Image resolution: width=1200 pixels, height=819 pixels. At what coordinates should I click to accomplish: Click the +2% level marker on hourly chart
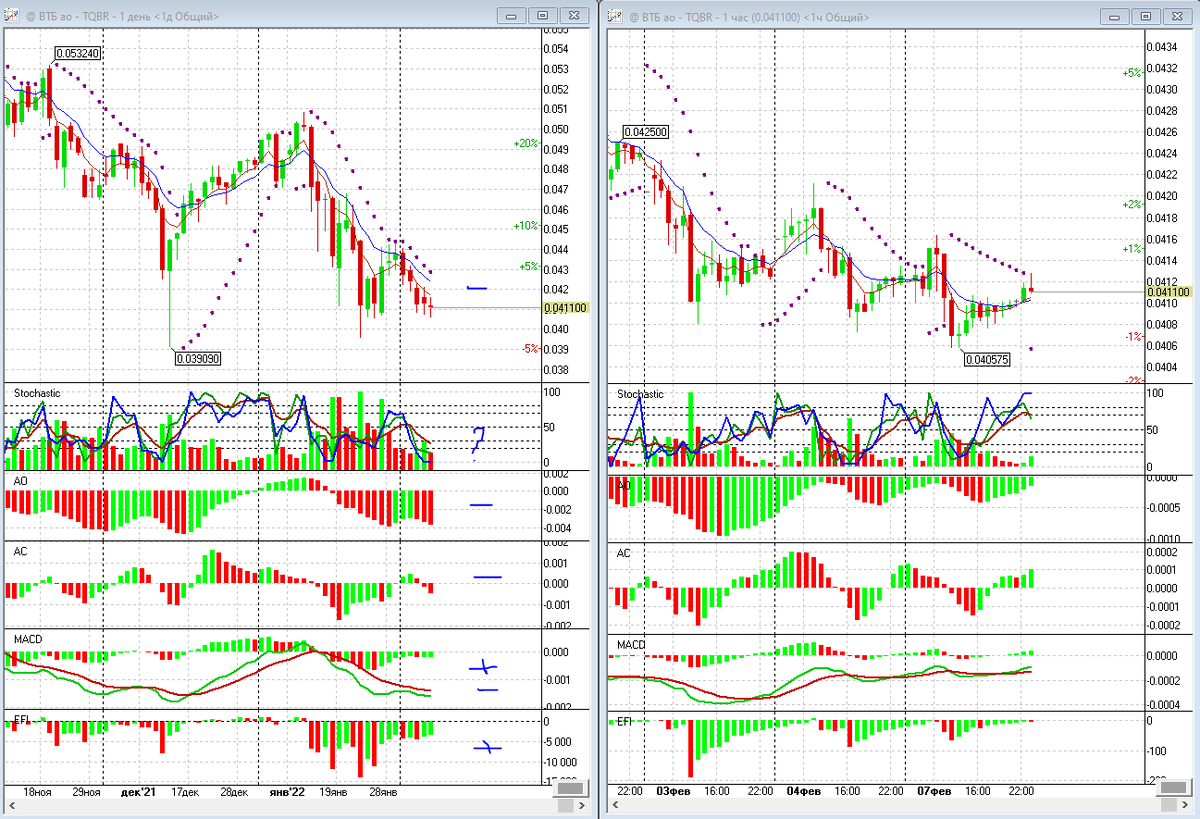click(x=1132, y=204)
